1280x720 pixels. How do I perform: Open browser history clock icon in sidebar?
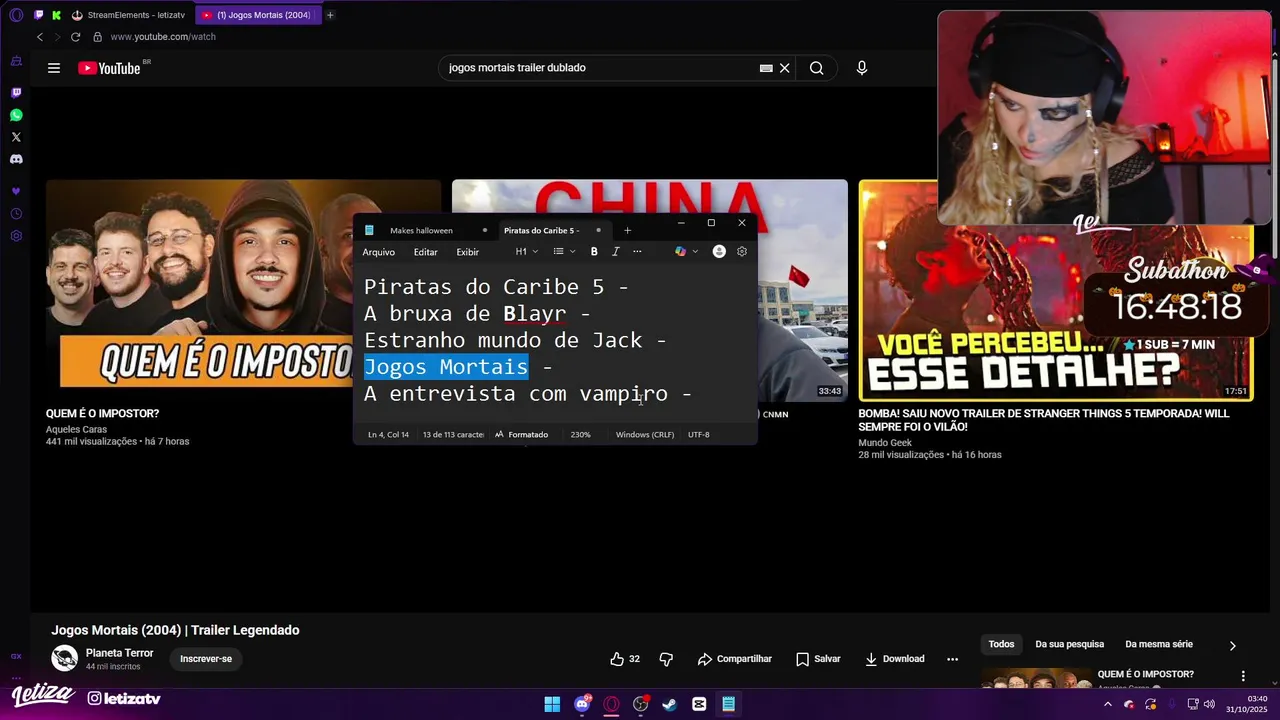pos(16,214)
